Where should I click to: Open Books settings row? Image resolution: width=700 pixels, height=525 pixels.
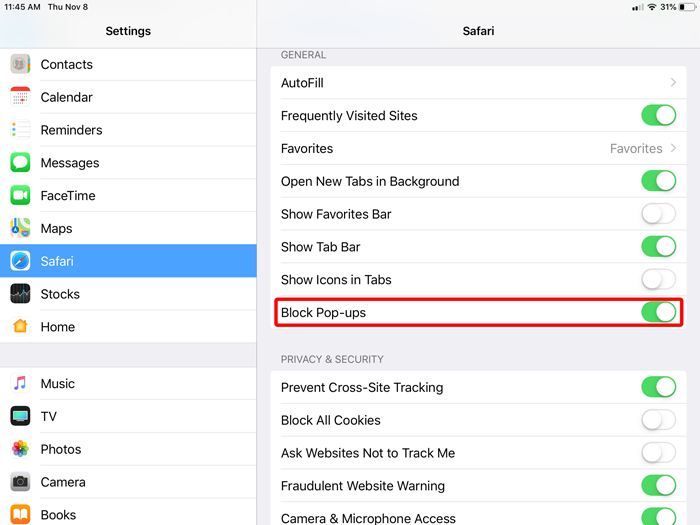point(128,512)
